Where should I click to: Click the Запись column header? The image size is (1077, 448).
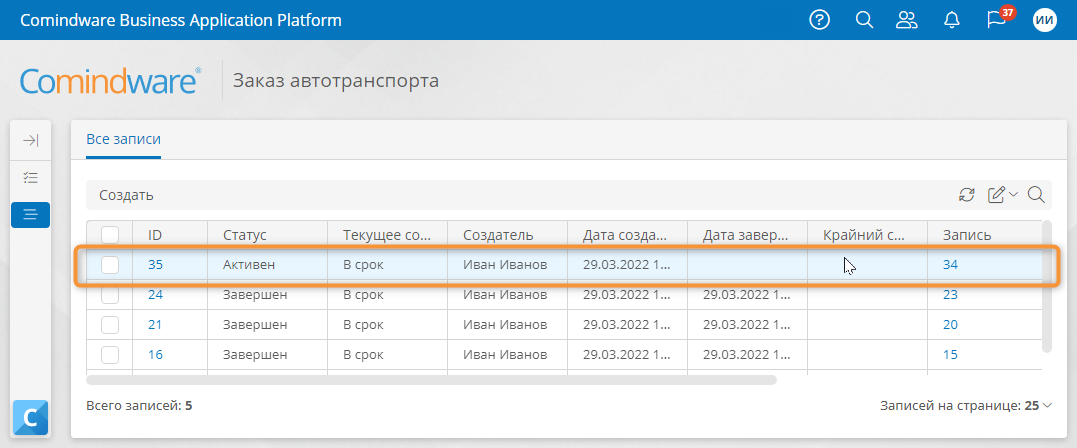tap(984, 235)
